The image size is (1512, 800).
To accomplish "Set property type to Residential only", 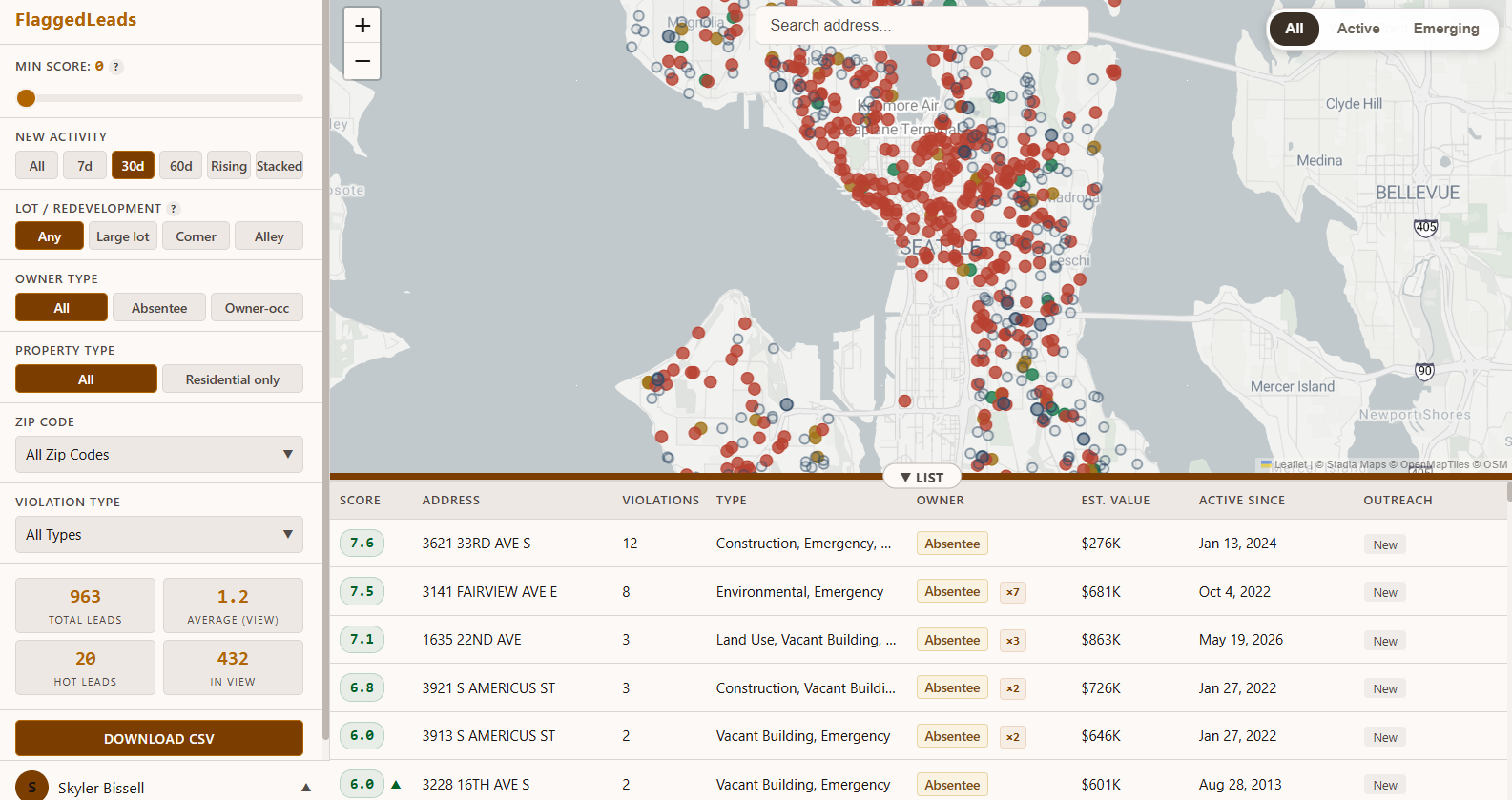I will tap(233, 379).
